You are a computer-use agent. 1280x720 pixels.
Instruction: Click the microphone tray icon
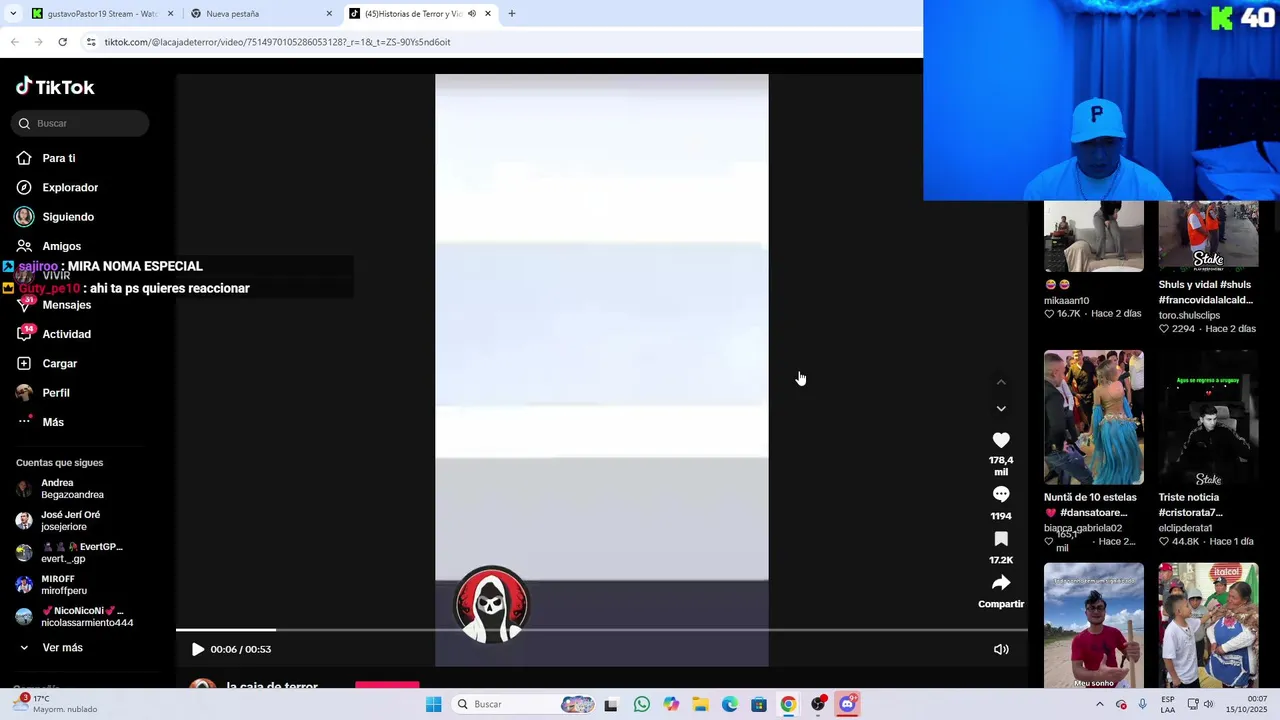coord(1143,704)
